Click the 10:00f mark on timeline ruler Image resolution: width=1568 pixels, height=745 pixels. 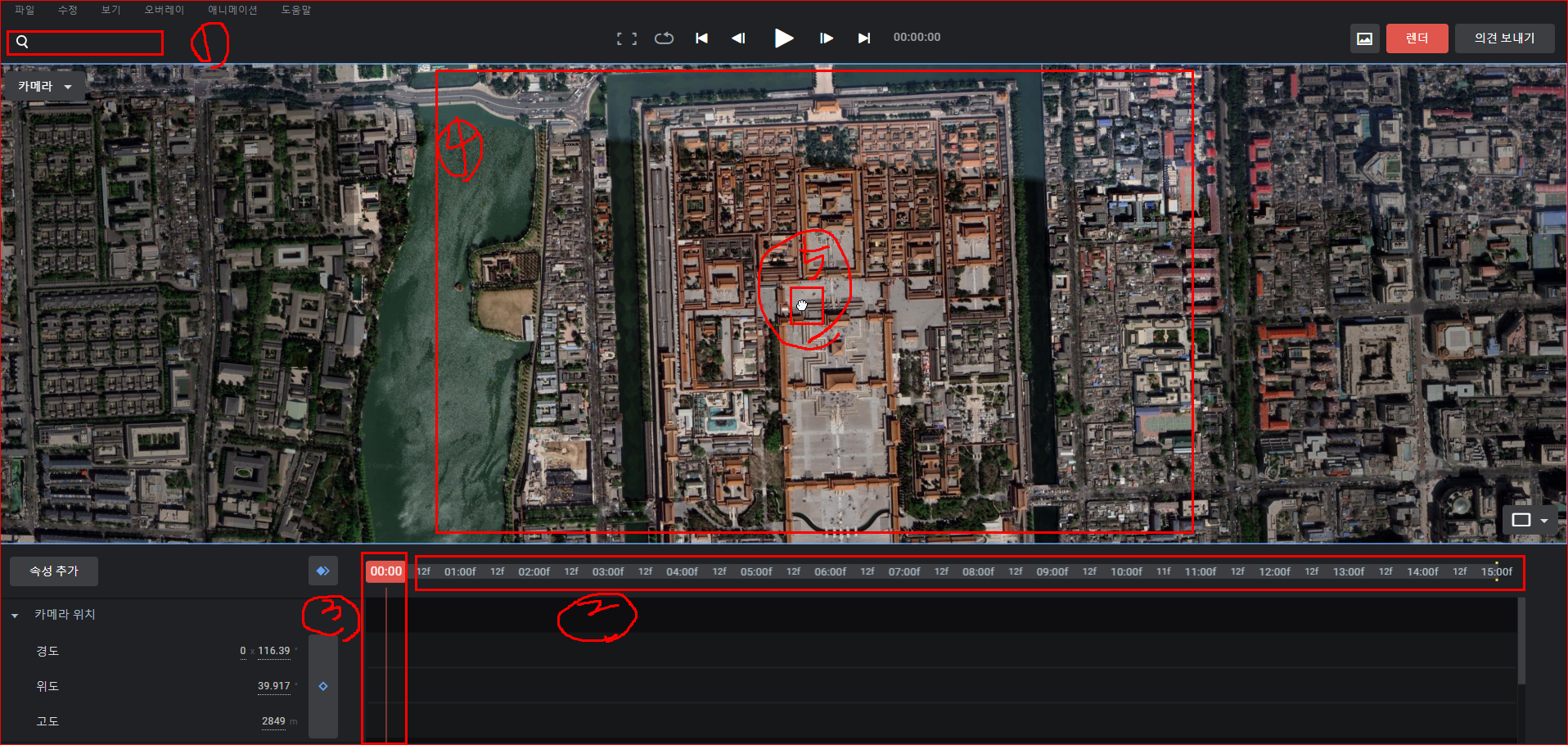(x=1126, y=571)
